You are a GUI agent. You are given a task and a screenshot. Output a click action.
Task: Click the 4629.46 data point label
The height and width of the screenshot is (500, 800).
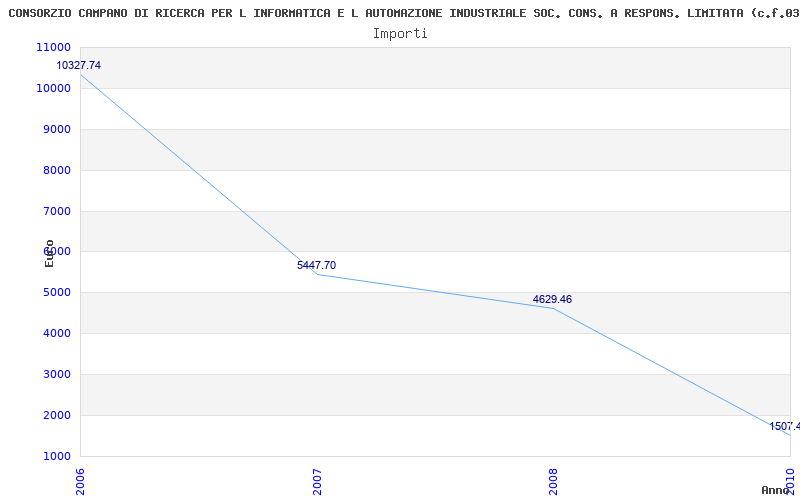(552, 299)
